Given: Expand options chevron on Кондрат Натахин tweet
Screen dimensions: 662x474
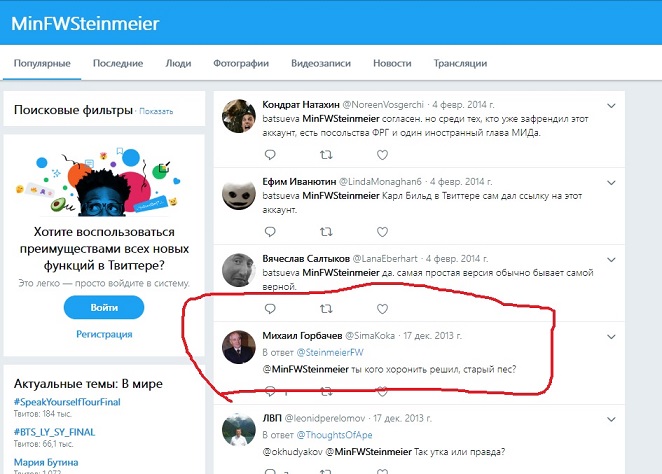Looking at the screenshot, I should pyautogui.click(x=611, y=106).
